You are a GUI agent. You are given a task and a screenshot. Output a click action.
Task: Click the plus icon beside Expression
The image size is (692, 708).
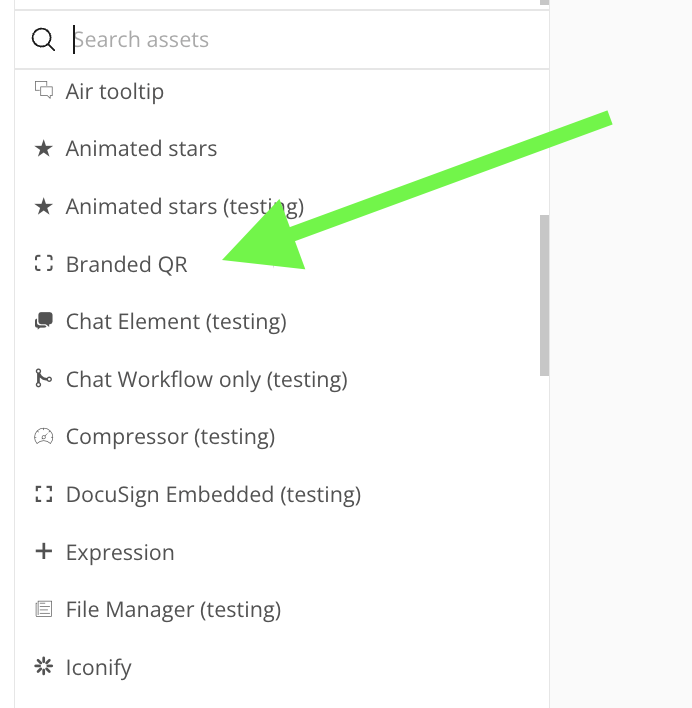pyautogui.click(x=43, y=552)
